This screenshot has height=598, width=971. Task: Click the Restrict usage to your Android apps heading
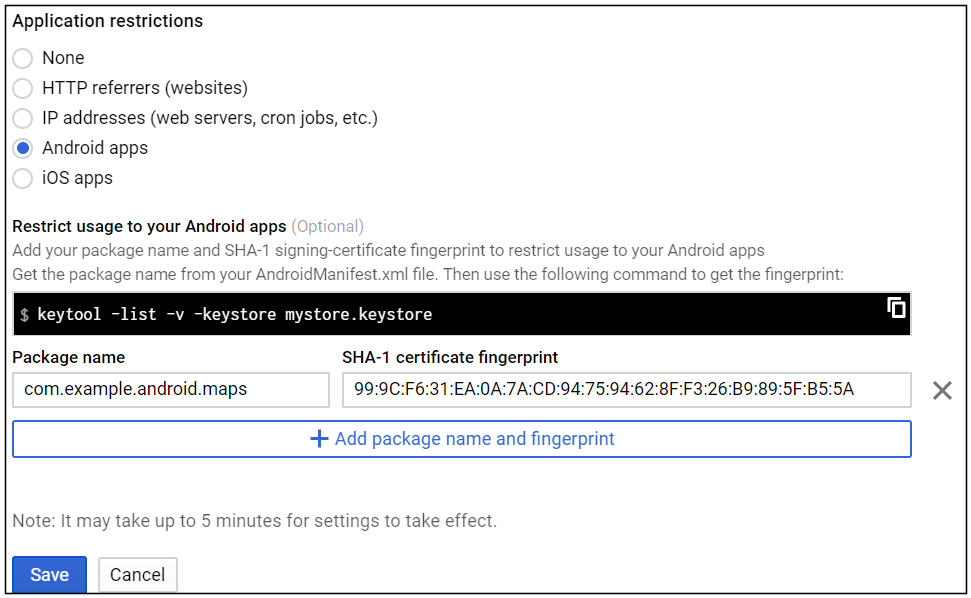pyautogui.click(x=150, y=227)
